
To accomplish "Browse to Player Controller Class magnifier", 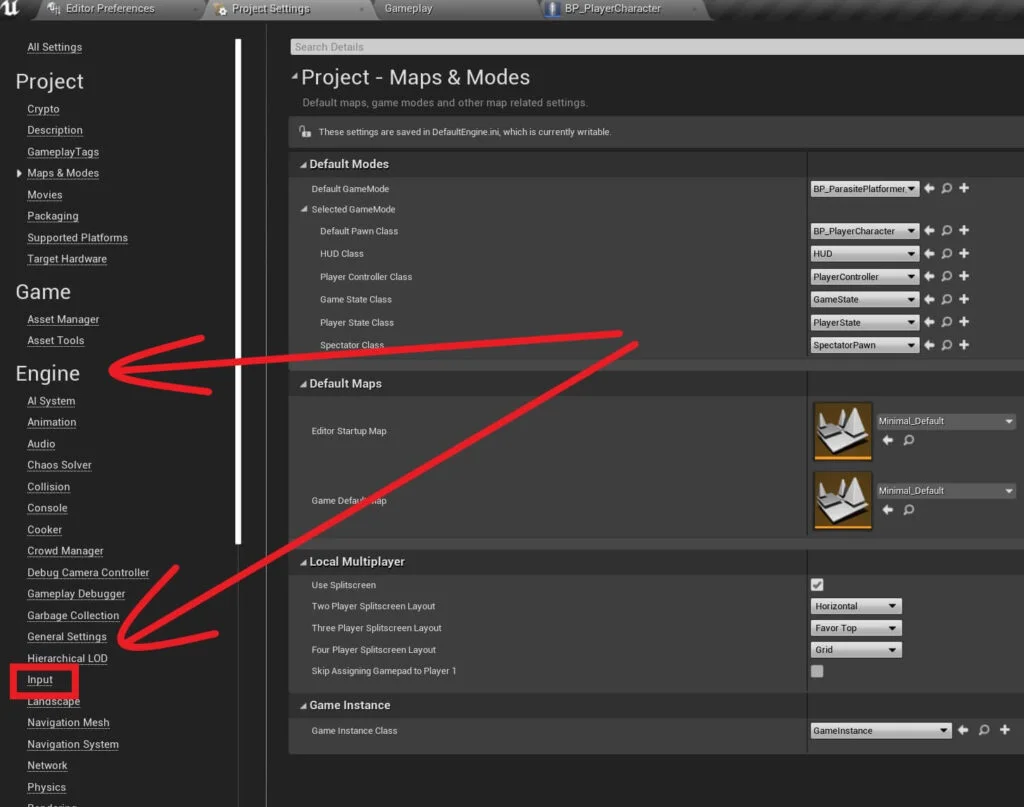I will 946,276.
